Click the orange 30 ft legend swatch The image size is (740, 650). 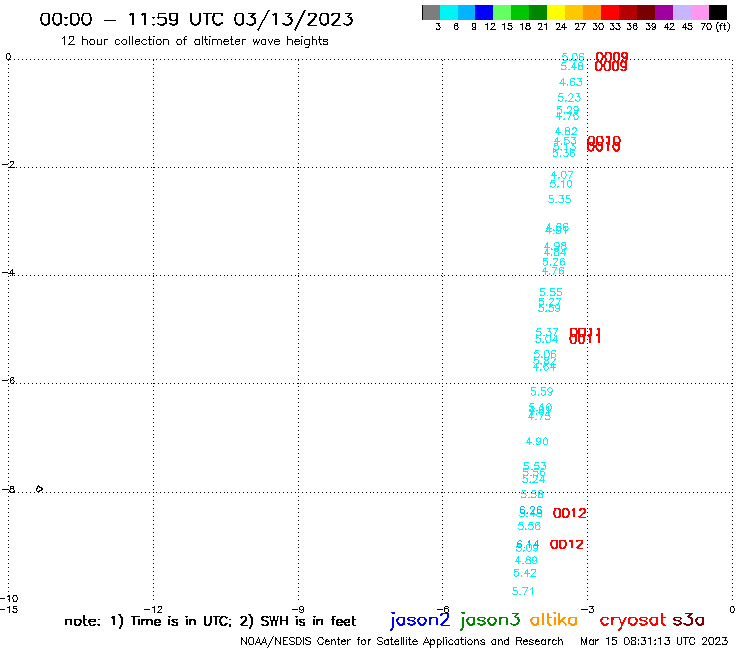coord(592,12)
